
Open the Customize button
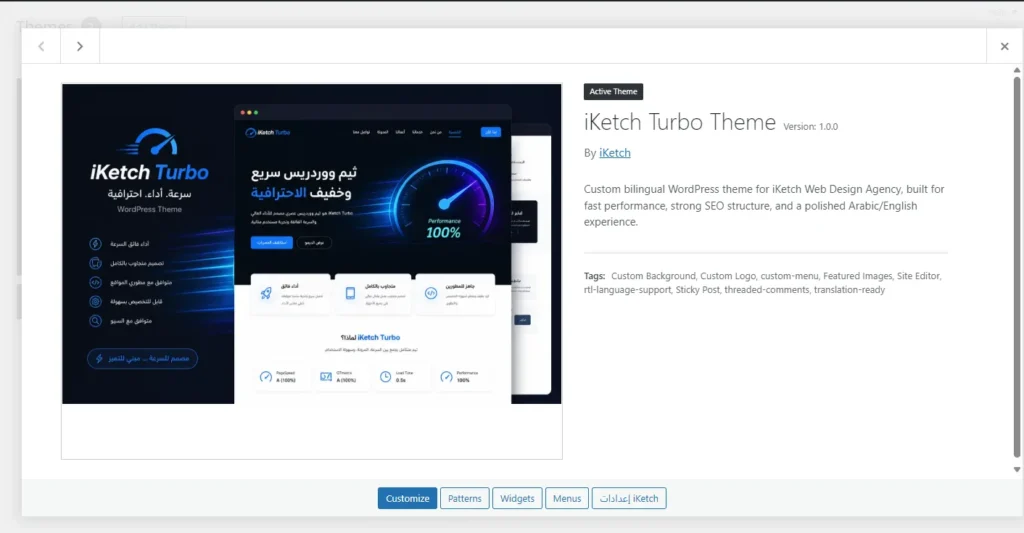coord(407,498)
